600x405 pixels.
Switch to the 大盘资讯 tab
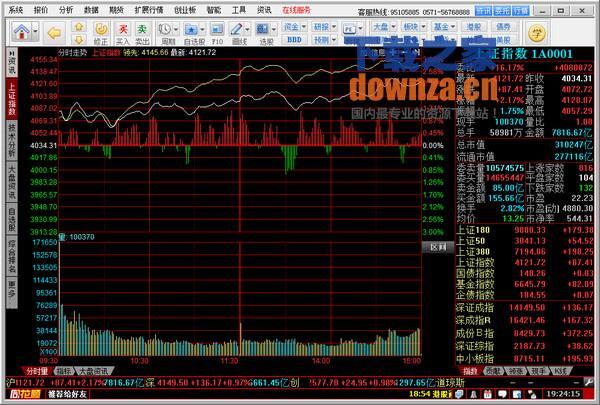click(93, 371)
